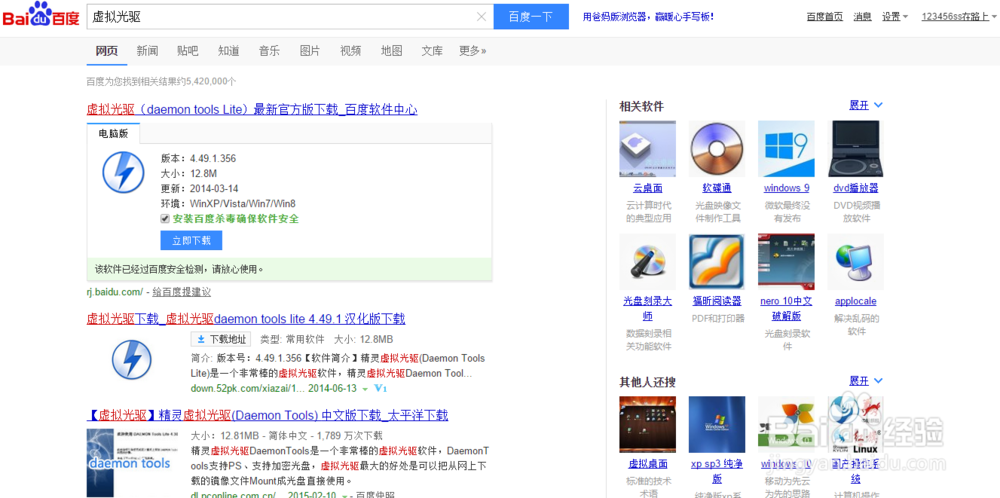1000x498 pixels.
Task: Switch to 地图 tab
Action: [x=392, y=50]
